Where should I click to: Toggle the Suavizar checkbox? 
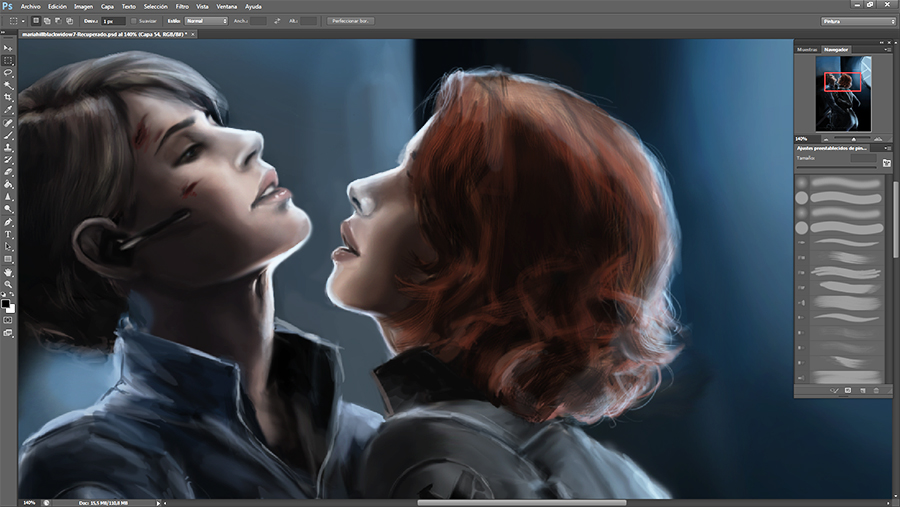[x=134, y=21]
